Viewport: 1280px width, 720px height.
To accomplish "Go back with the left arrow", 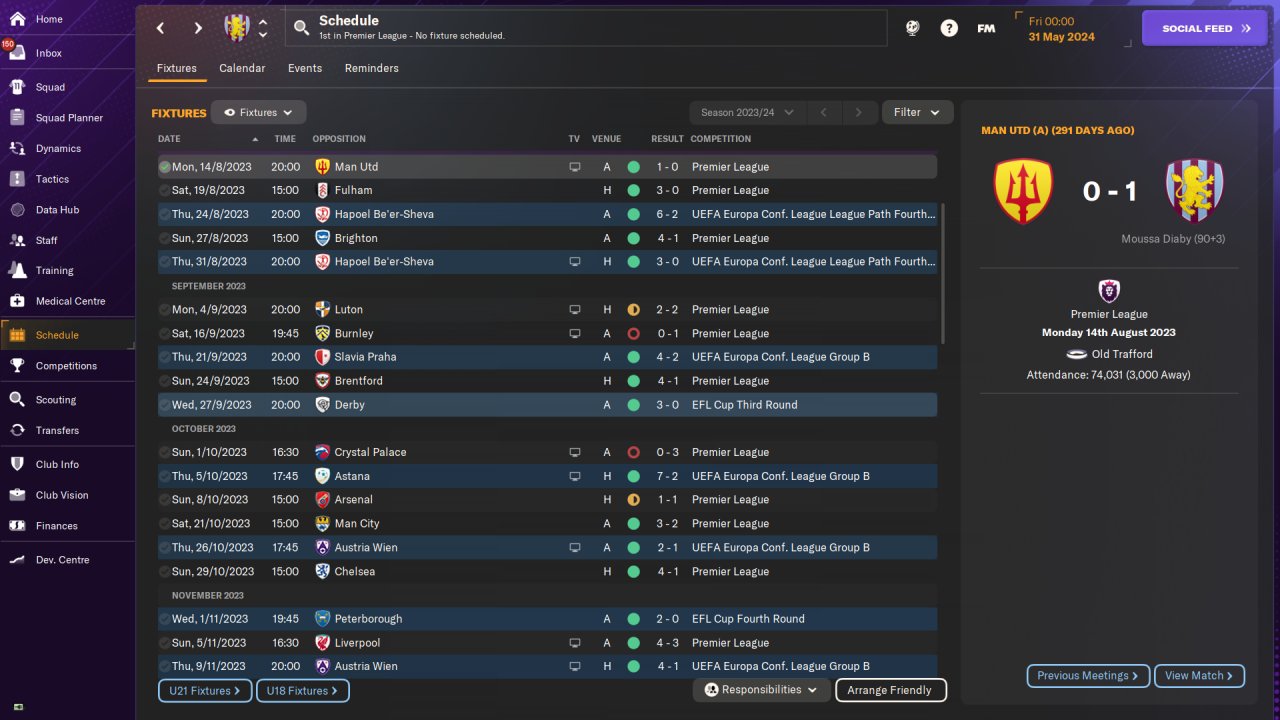I will click(160, 28).
